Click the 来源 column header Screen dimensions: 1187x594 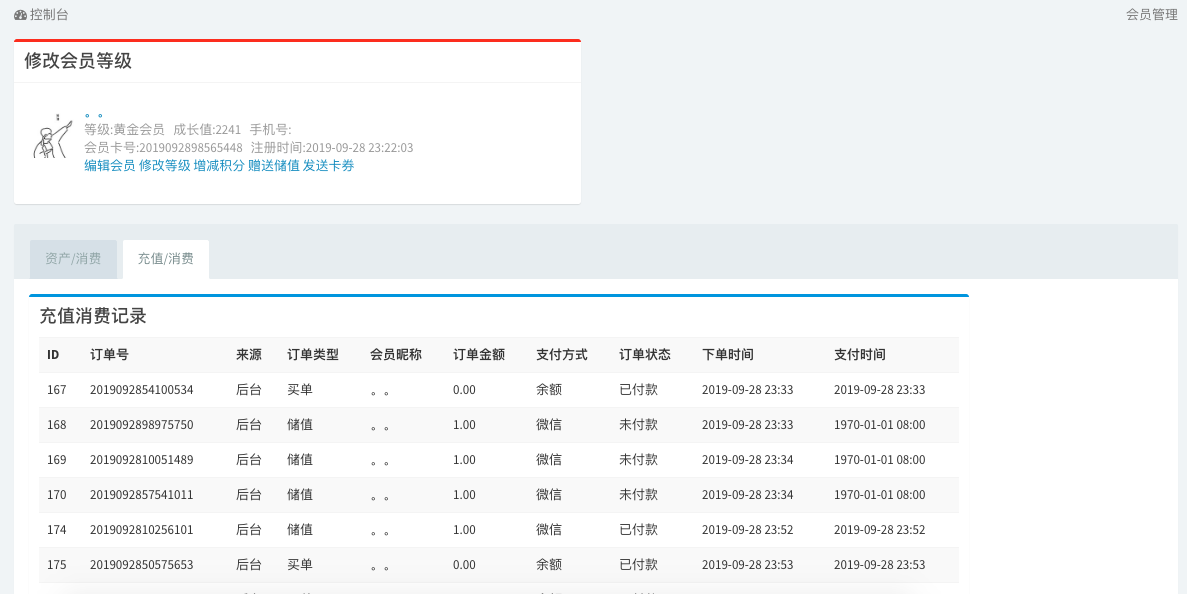(249, 355)
